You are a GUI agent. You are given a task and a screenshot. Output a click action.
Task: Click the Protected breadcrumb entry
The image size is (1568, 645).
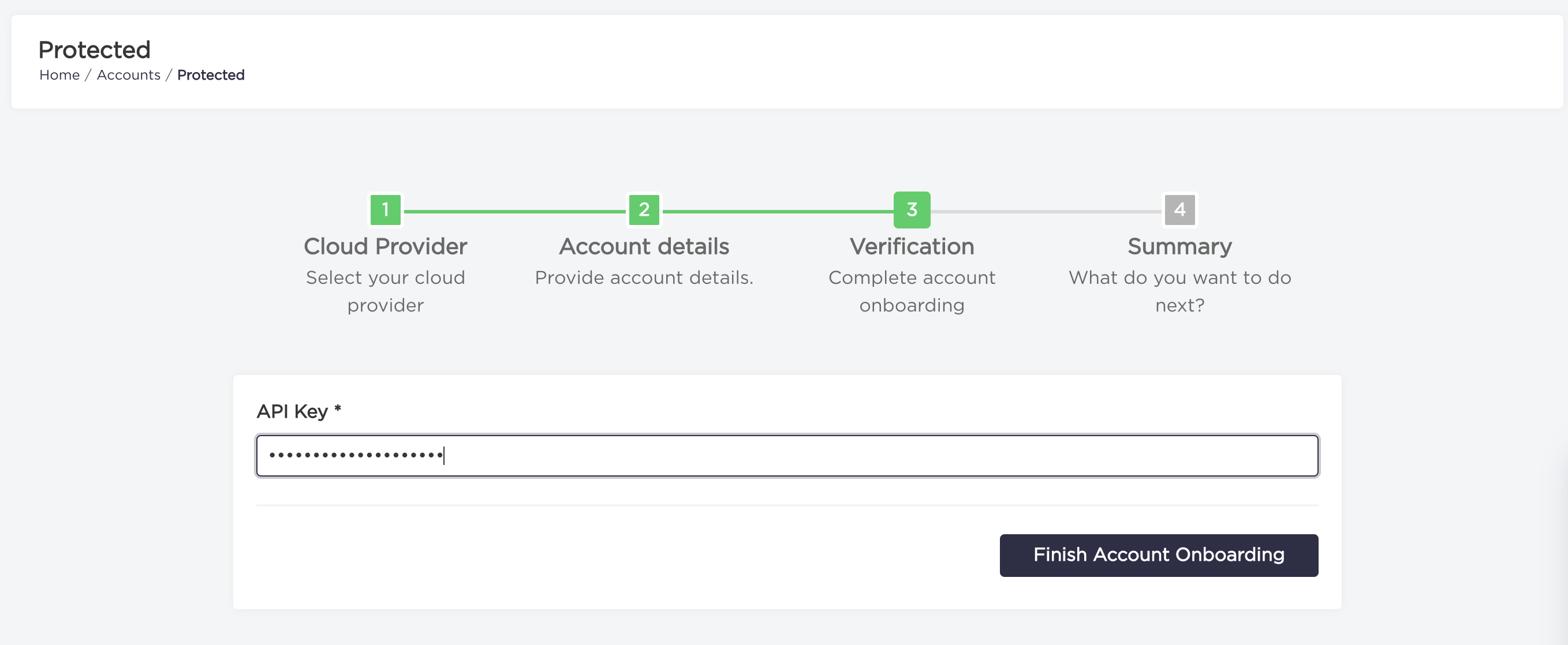coord(211,74)
